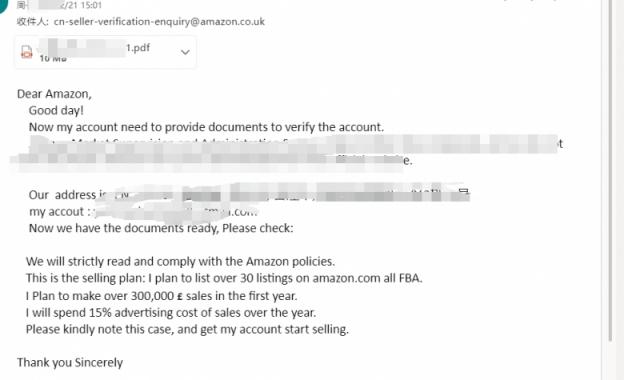Click the 'Good day!' line
The image size is (624, 380).
[x=56, y=111]
